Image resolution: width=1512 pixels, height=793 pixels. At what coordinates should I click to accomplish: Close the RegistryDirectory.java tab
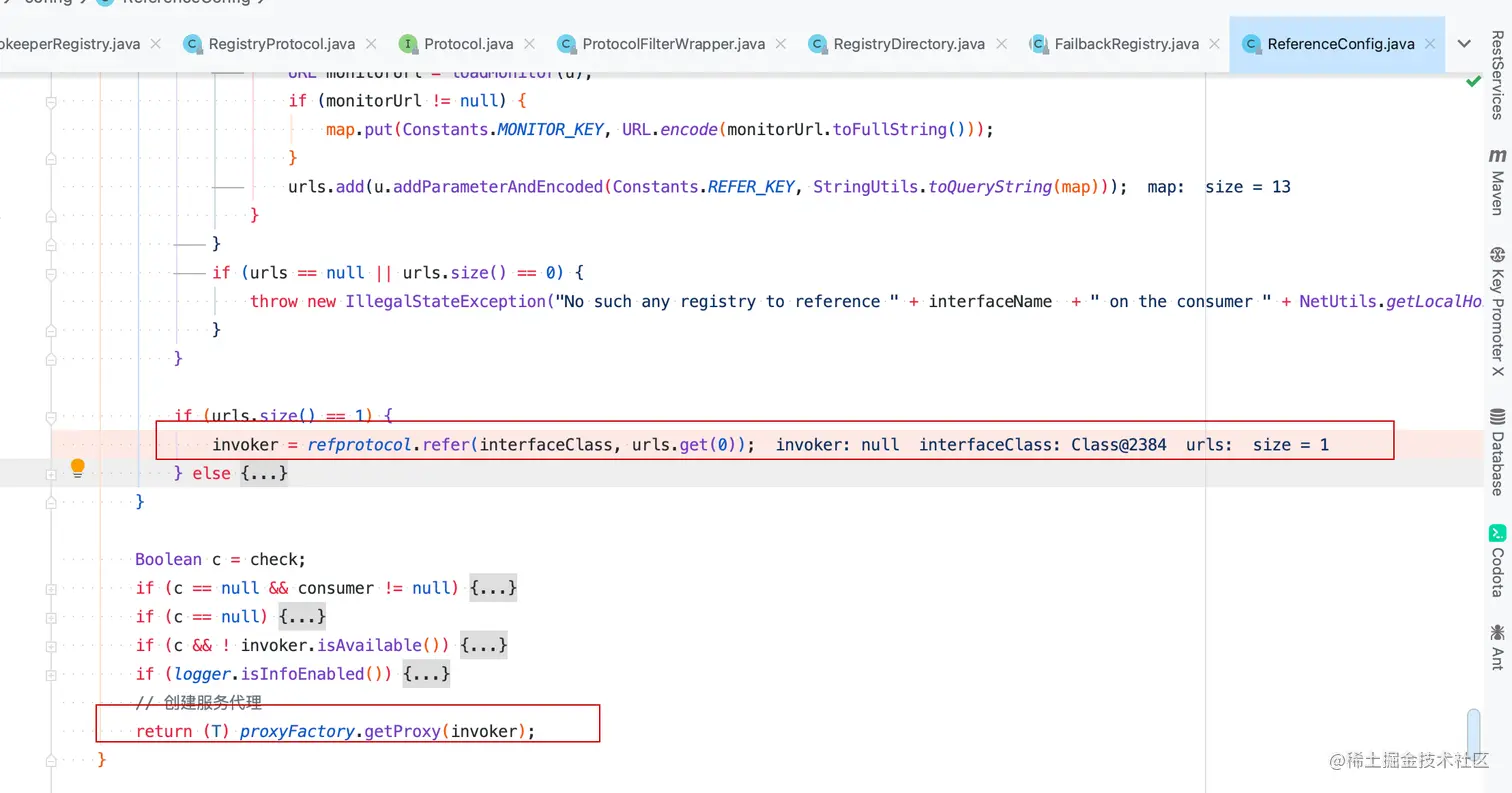(1001, 44)
